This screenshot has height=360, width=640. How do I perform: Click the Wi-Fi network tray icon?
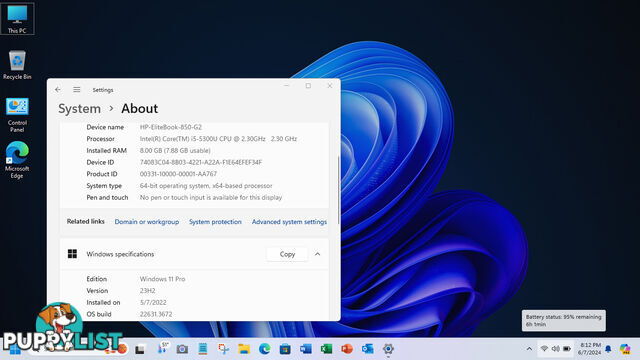544,349
